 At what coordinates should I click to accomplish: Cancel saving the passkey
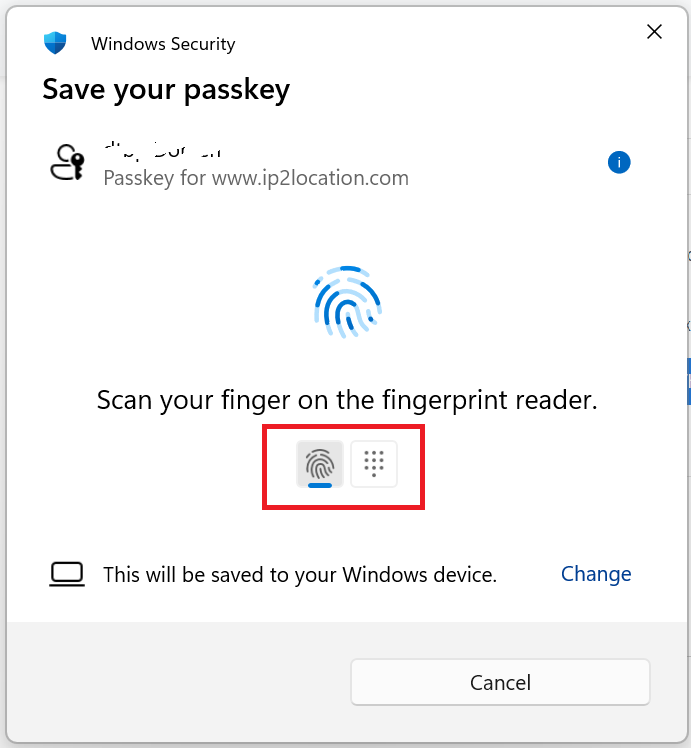point(500,682)
